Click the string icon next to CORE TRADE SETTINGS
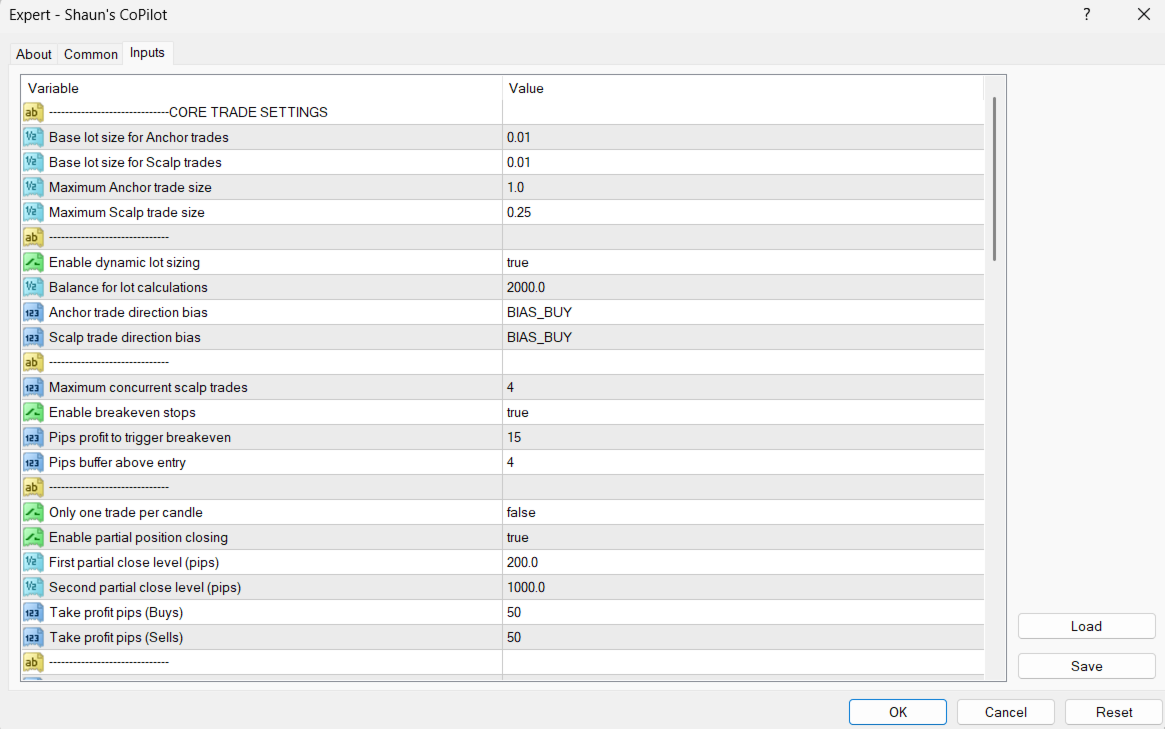 [x=33, y=112]
